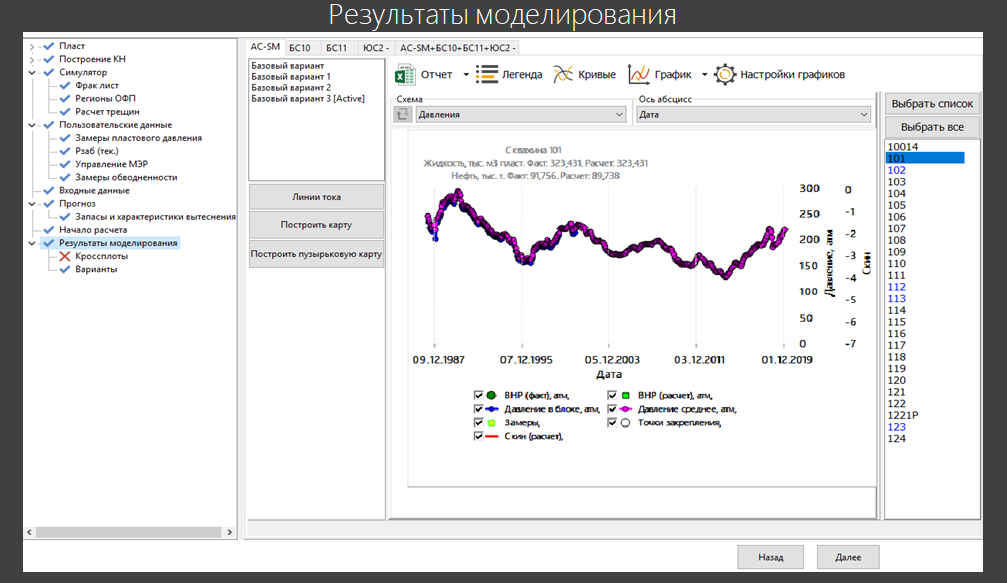The height and width of the screenshot is (583, 1007).
Task: Toggle Точки закрепления legend checkbox
Action: (611, 422)
